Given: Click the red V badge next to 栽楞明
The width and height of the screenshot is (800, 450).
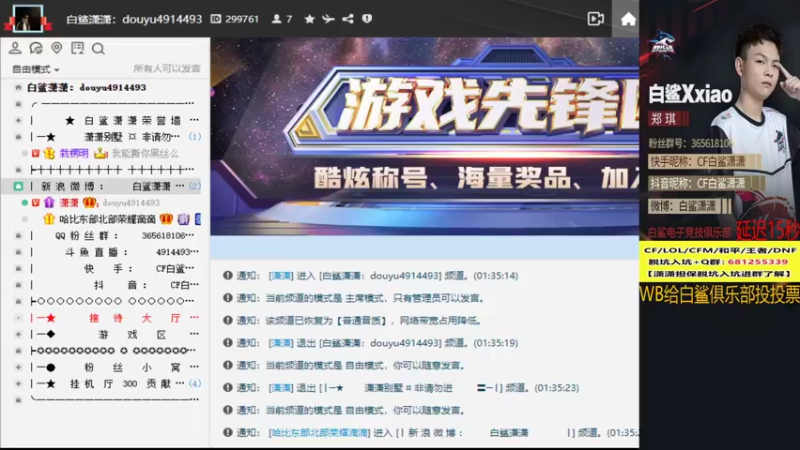Looking at the screenshot, I should pyautogui.click(x=36, y=153).
